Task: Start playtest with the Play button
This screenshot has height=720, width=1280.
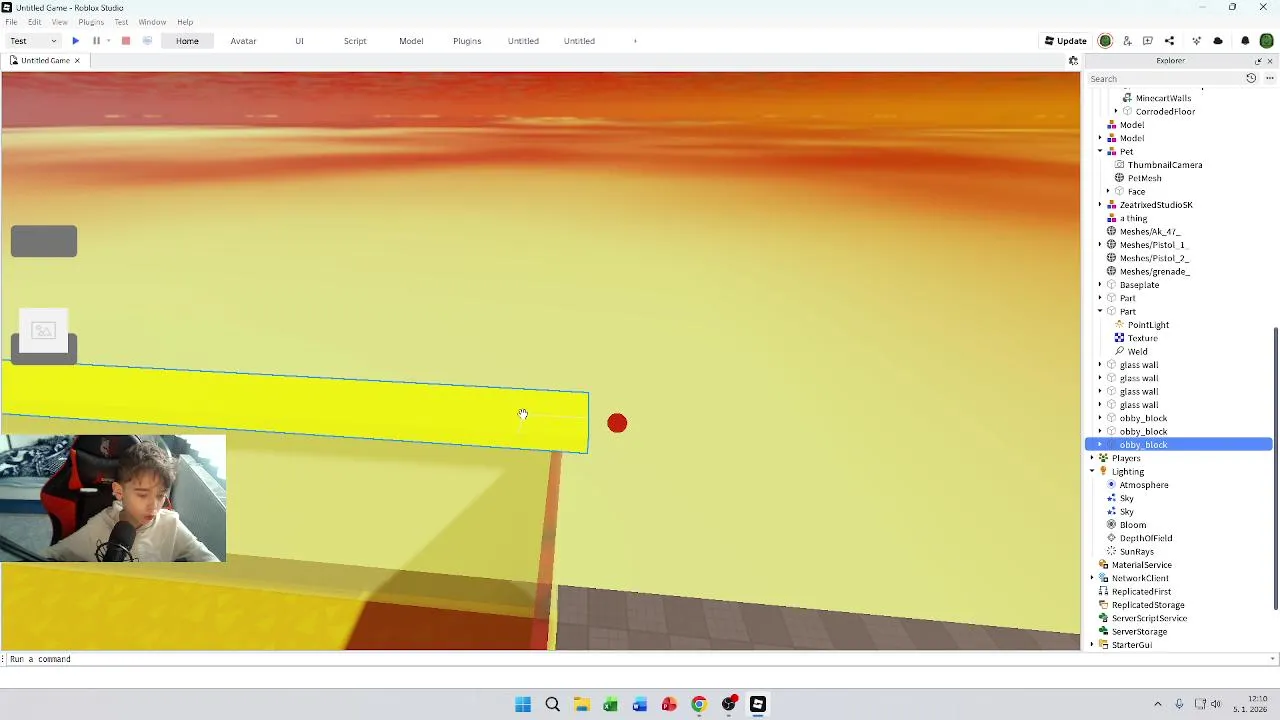Action: pos(75,41)
